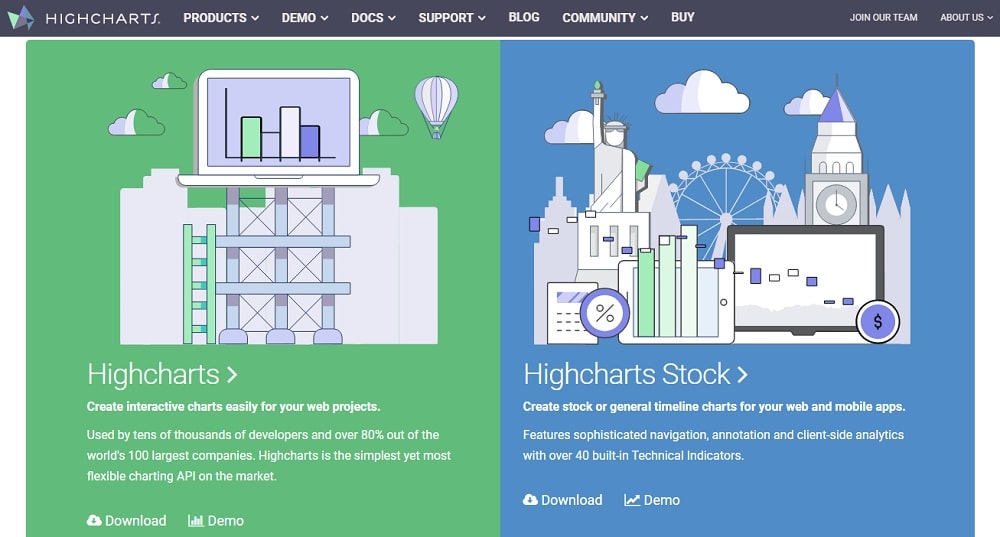The width and height of the screenshot is (1000, 537).
Task: Open the JOIN OUR TEAM link
Action: (883, 18)
